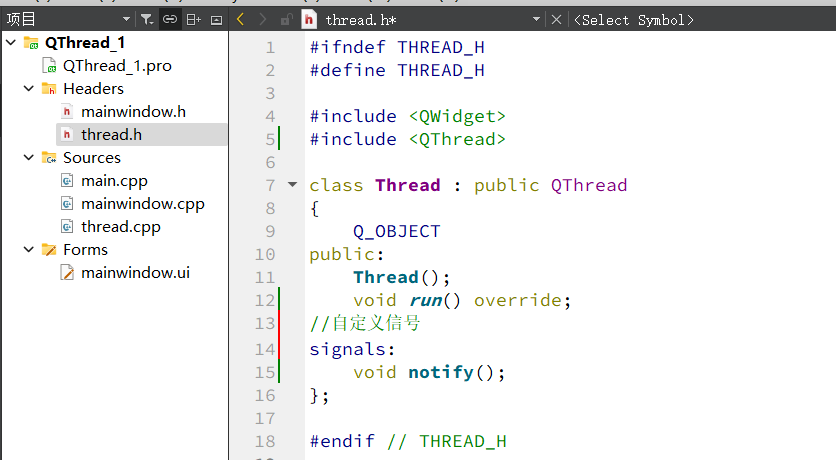This screenshot has height=460, width=836.
Task: Click the thread.h header file icon in editor bar
Action: point(309,20)
